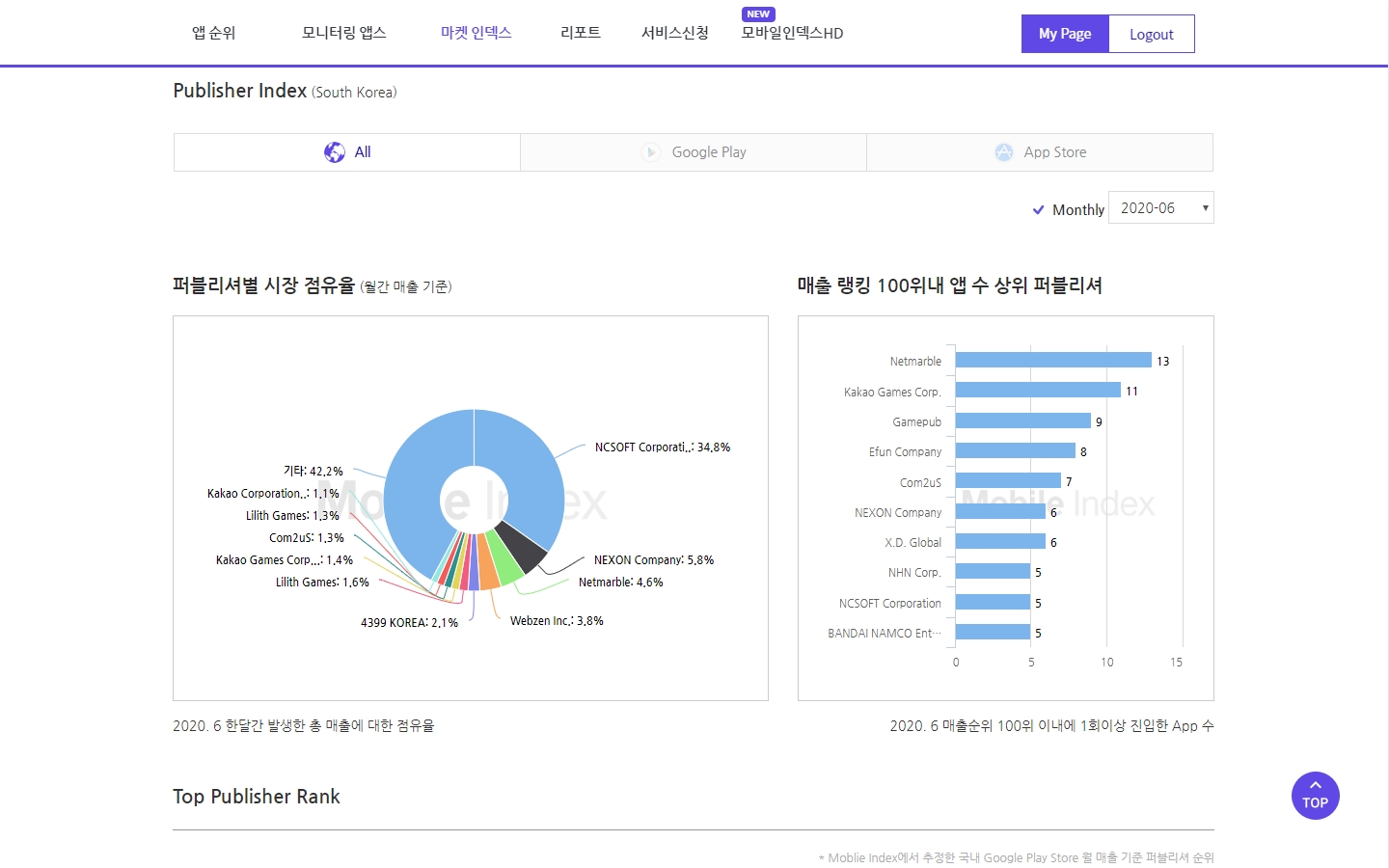The image size is (1389, 868).
Task: Select the All stores tab
Action: coord(347,152)
